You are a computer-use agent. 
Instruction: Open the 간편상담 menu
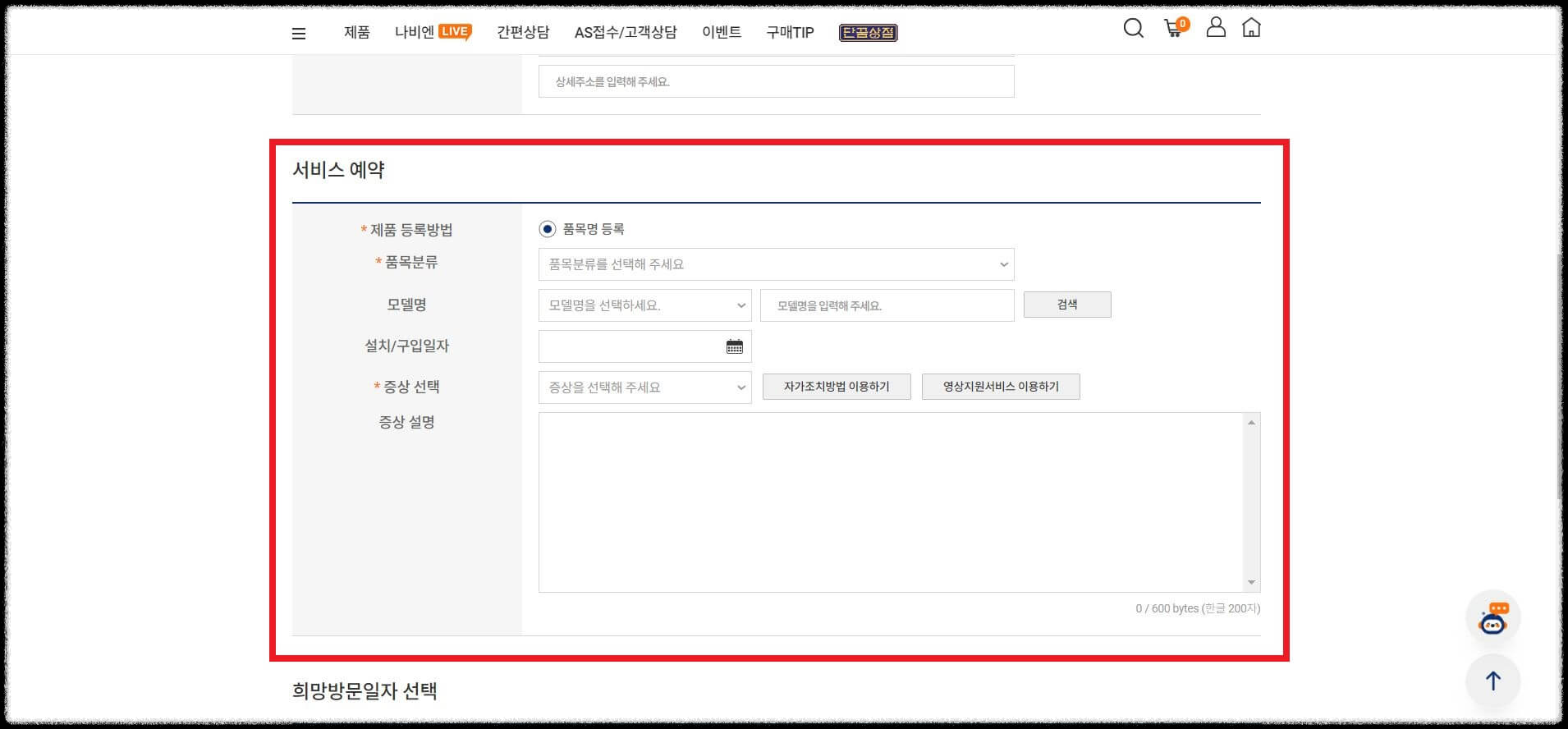coord(523,32)
